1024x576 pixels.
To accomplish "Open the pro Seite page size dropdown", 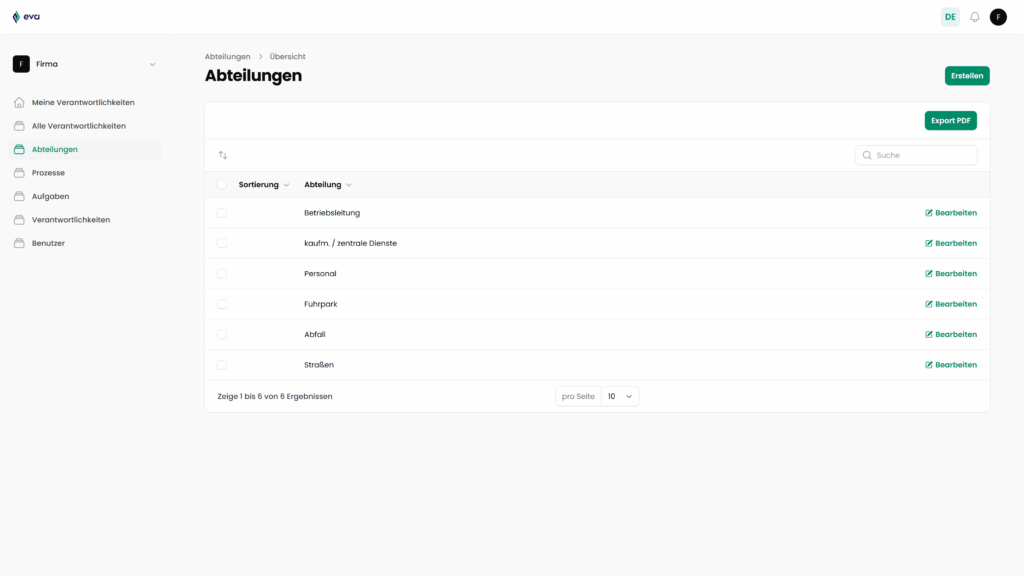I will point(621,396).
